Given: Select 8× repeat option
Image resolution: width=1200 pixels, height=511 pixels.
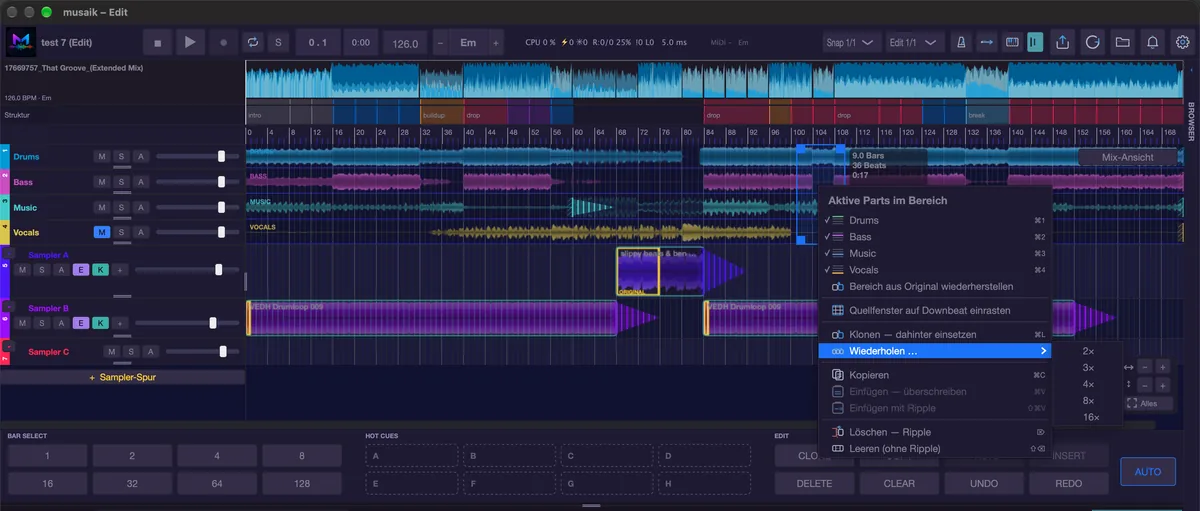Looking at the screenshot, I should click(1089, 400).
